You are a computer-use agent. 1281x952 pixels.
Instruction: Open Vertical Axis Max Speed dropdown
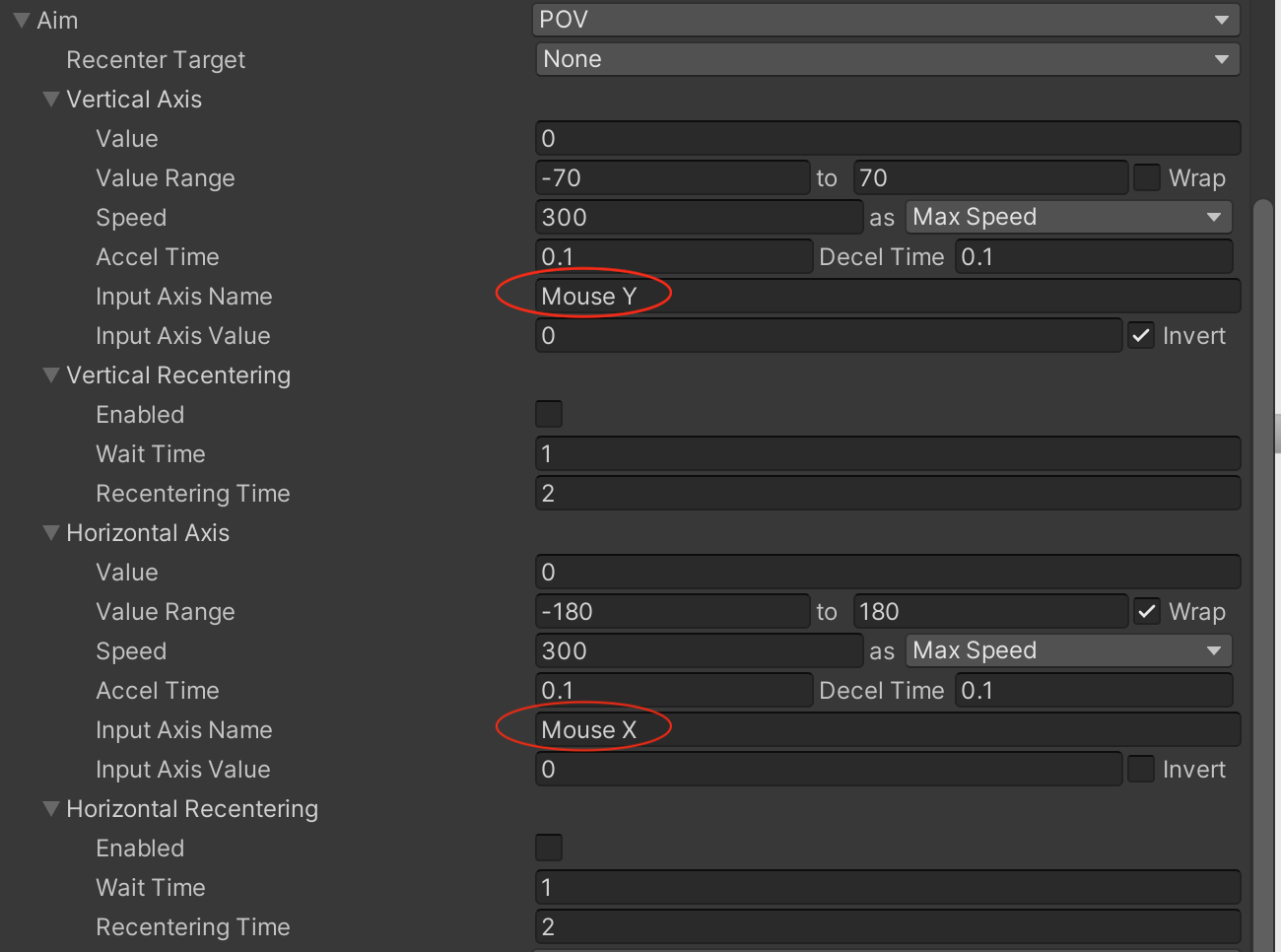(1068, 217)
